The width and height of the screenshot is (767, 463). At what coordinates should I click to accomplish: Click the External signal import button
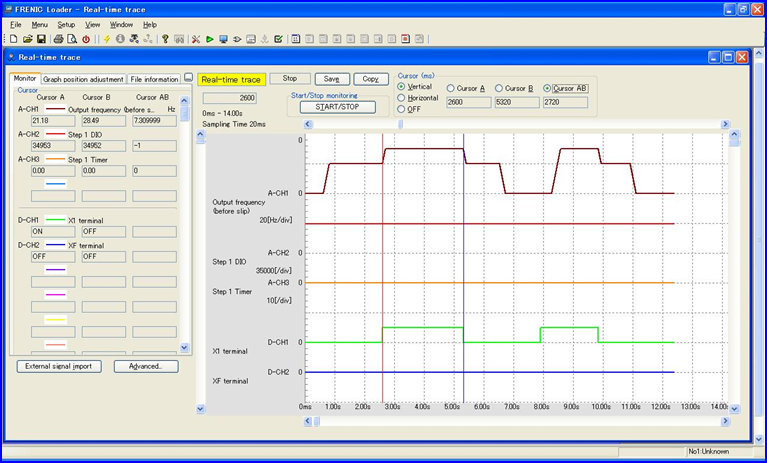(59, 366)
